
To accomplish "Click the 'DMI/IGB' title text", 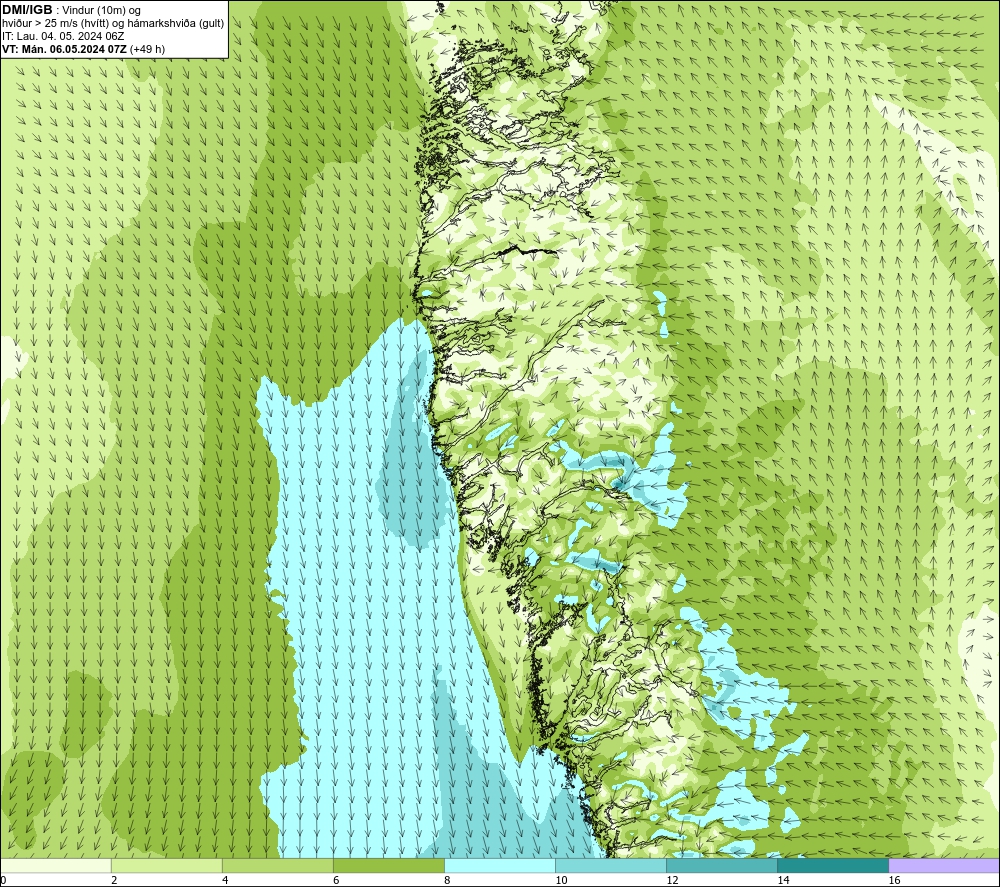I will pos(27,10).
